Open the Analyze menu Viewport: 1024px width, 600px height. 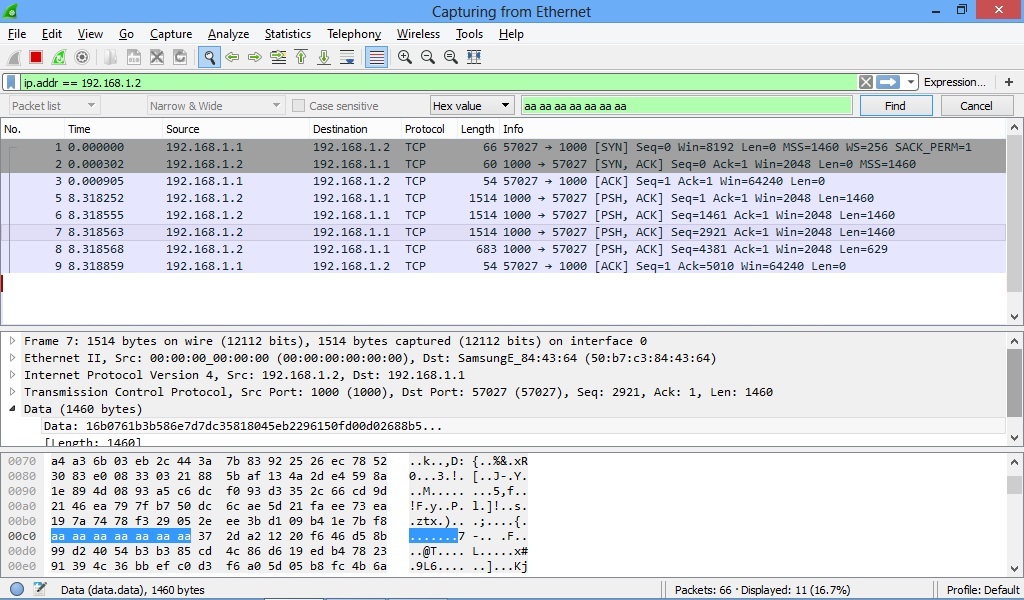pyautogui.click(x=228, y=34)
